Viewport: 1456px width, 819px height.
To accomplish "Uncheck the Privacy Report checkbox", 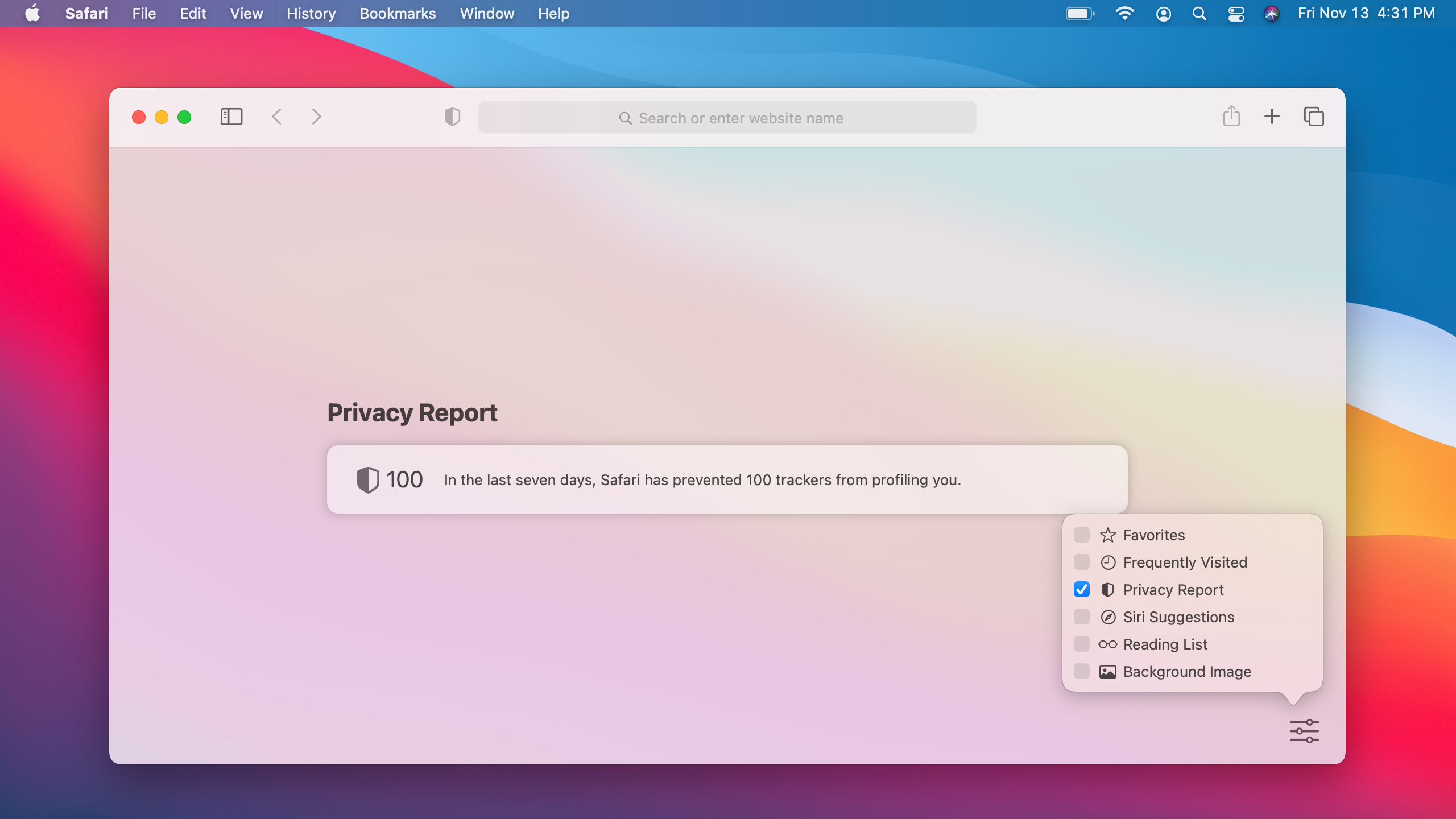I will 1082,589.
